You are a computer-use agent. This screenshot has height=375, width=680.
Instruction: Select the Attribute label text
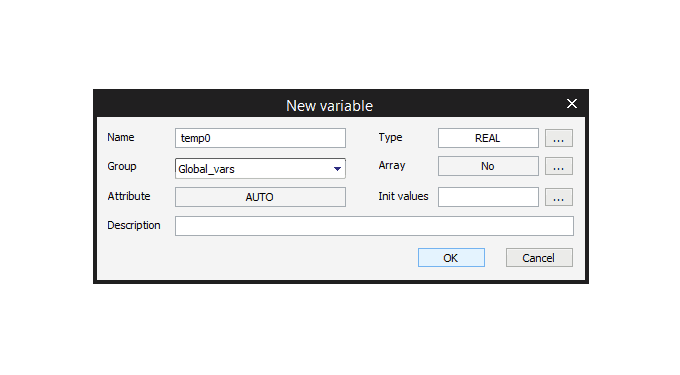pyautogui.click(x=129, y=196)
